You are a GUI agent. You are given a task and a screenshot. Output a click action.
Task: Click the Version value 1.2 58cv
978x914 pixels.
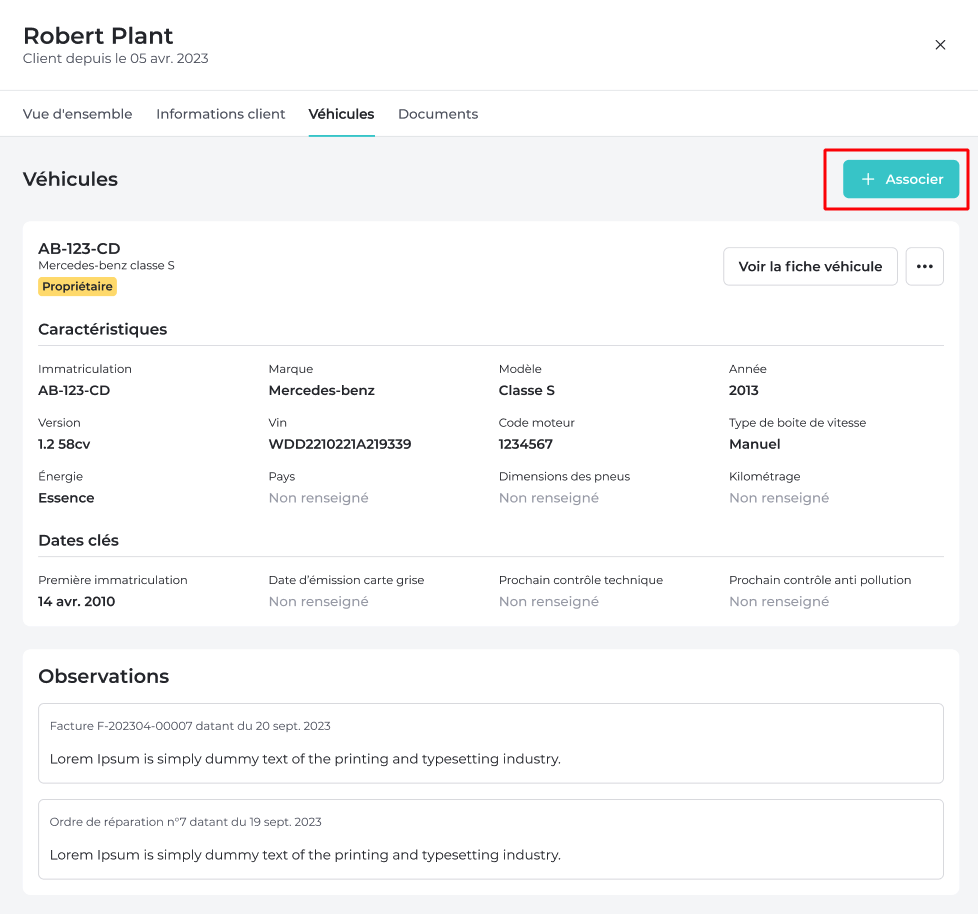click(64, 444)
